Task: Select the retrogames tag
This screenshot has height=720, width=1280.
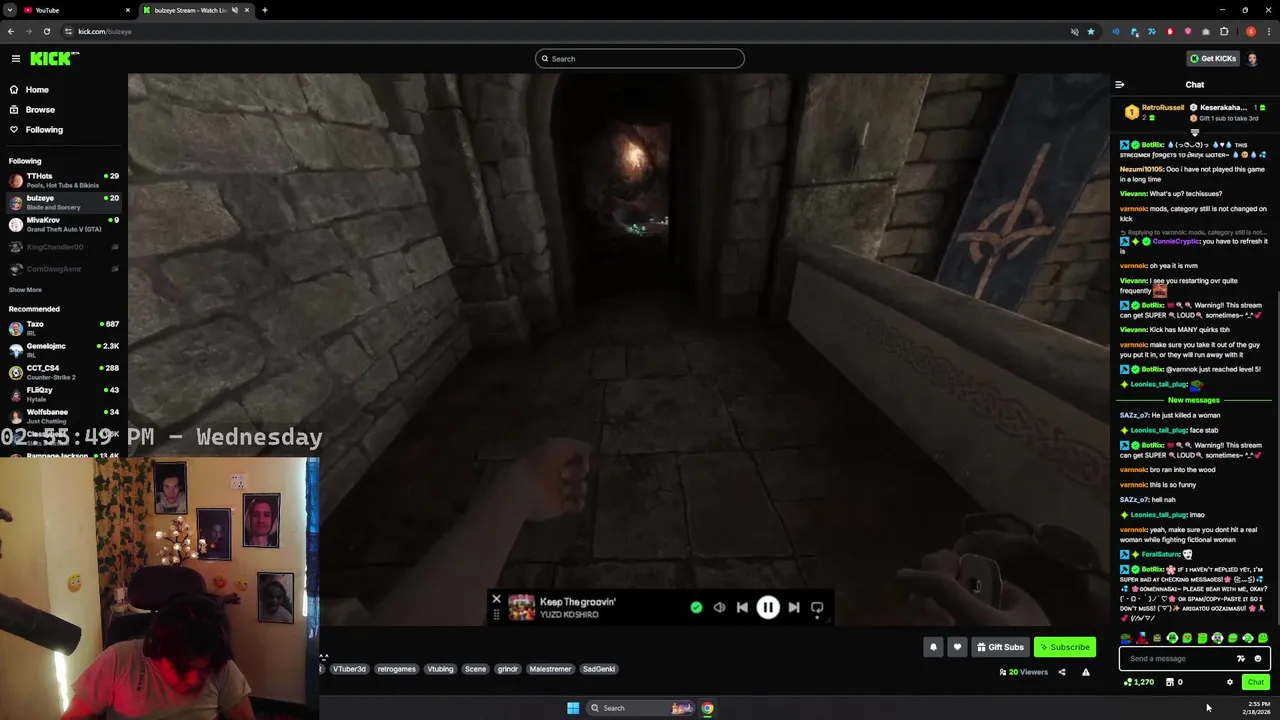Action: click(396, 669)
